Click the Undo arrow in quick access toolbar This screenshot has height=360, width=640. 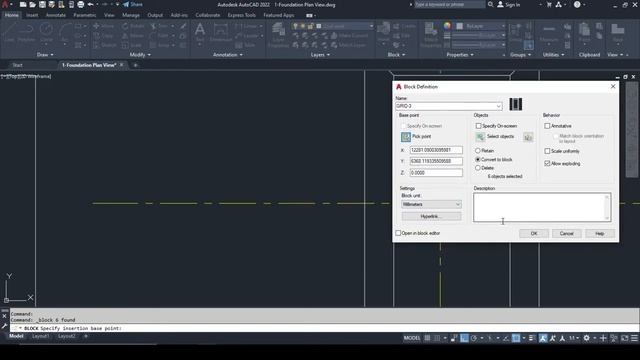pyautogui.click(x=91, y=4)
